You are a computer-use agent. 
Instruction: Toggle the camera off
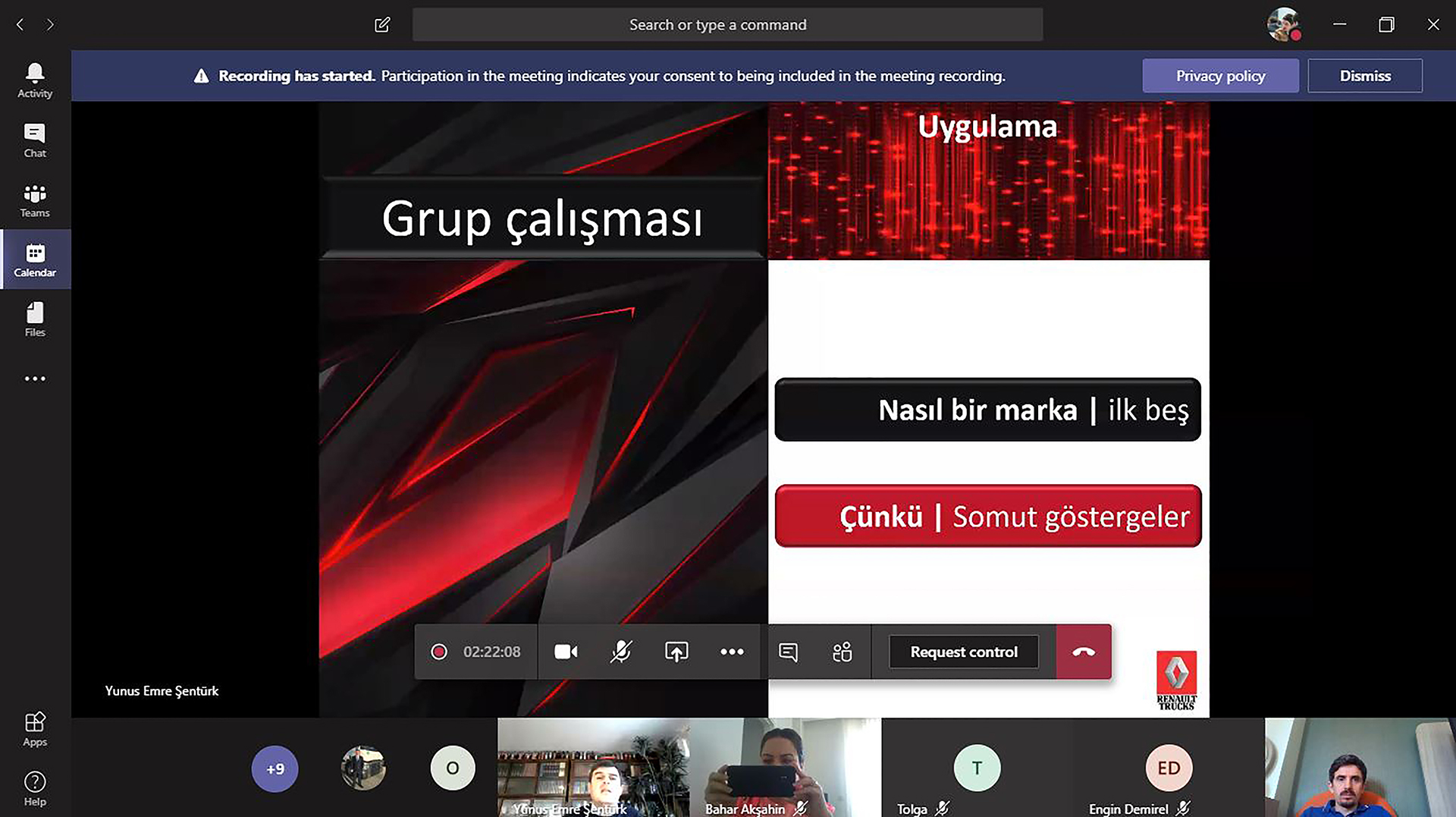pos(566,651)
